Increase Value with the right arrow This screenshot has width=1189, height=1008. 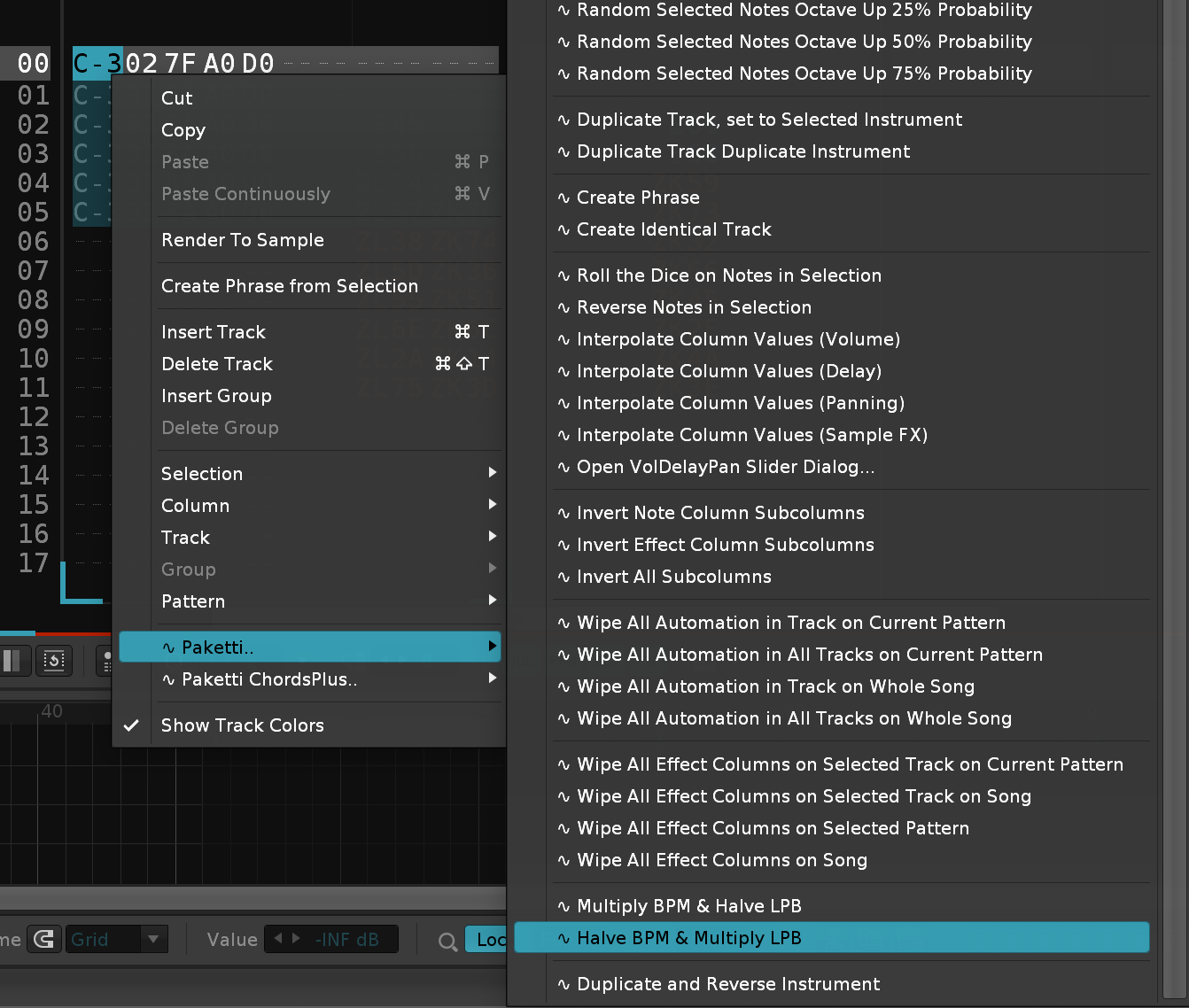[x=296, y=939]
